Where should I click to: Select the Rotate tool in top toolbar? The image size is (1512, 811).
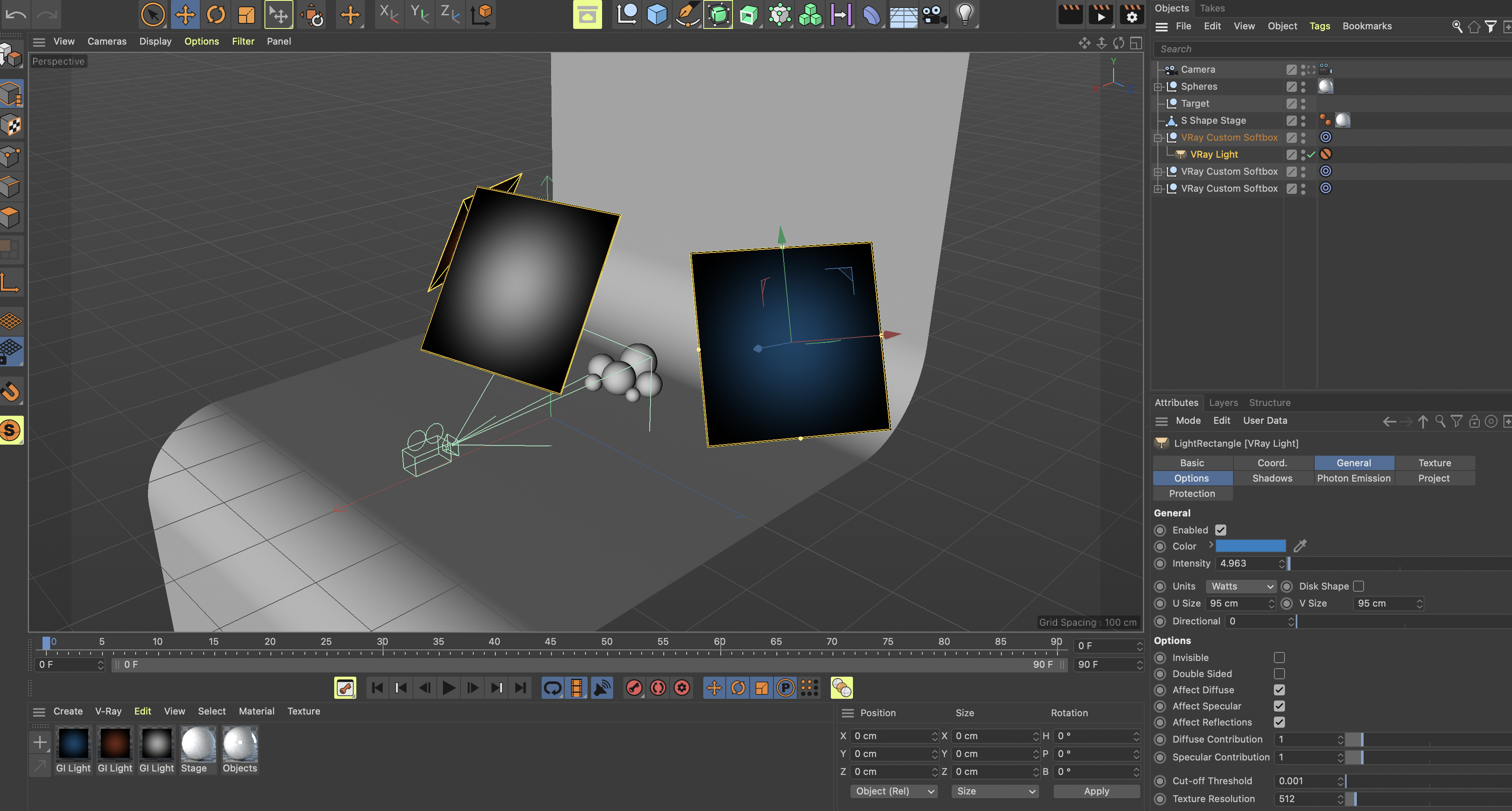click(216, 15)
